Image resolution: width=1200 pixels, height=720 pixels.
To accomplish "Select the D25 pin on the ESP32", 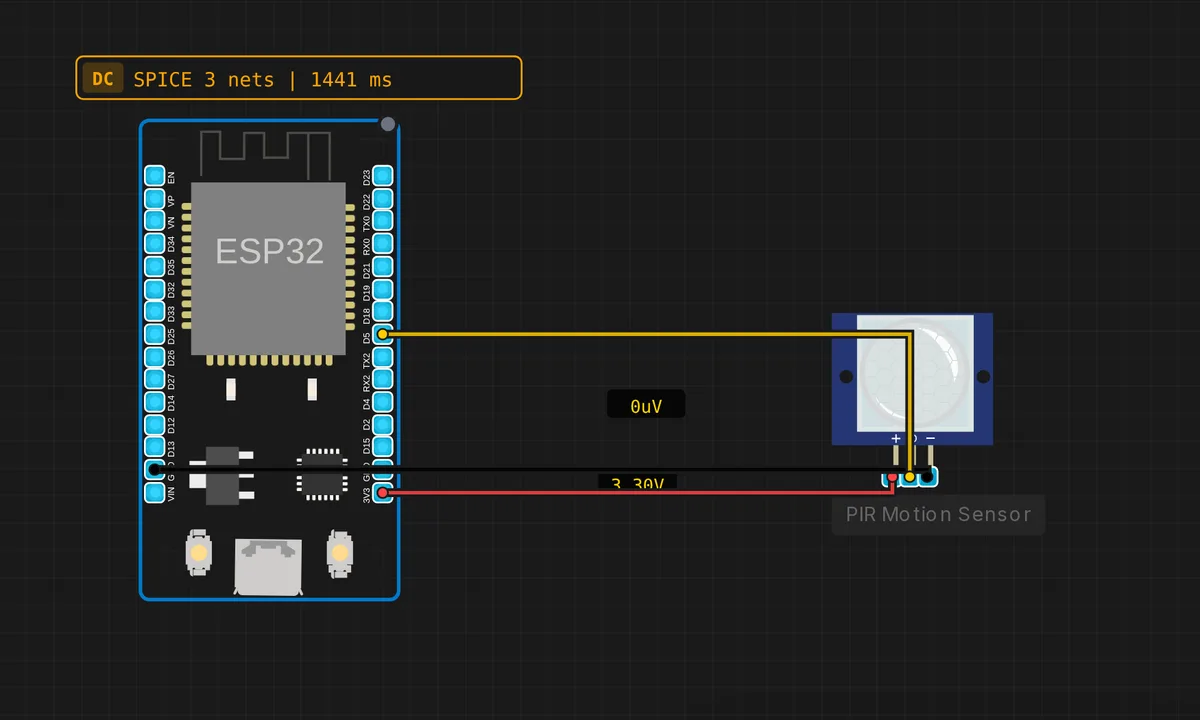I will click(x=154, y=334).
